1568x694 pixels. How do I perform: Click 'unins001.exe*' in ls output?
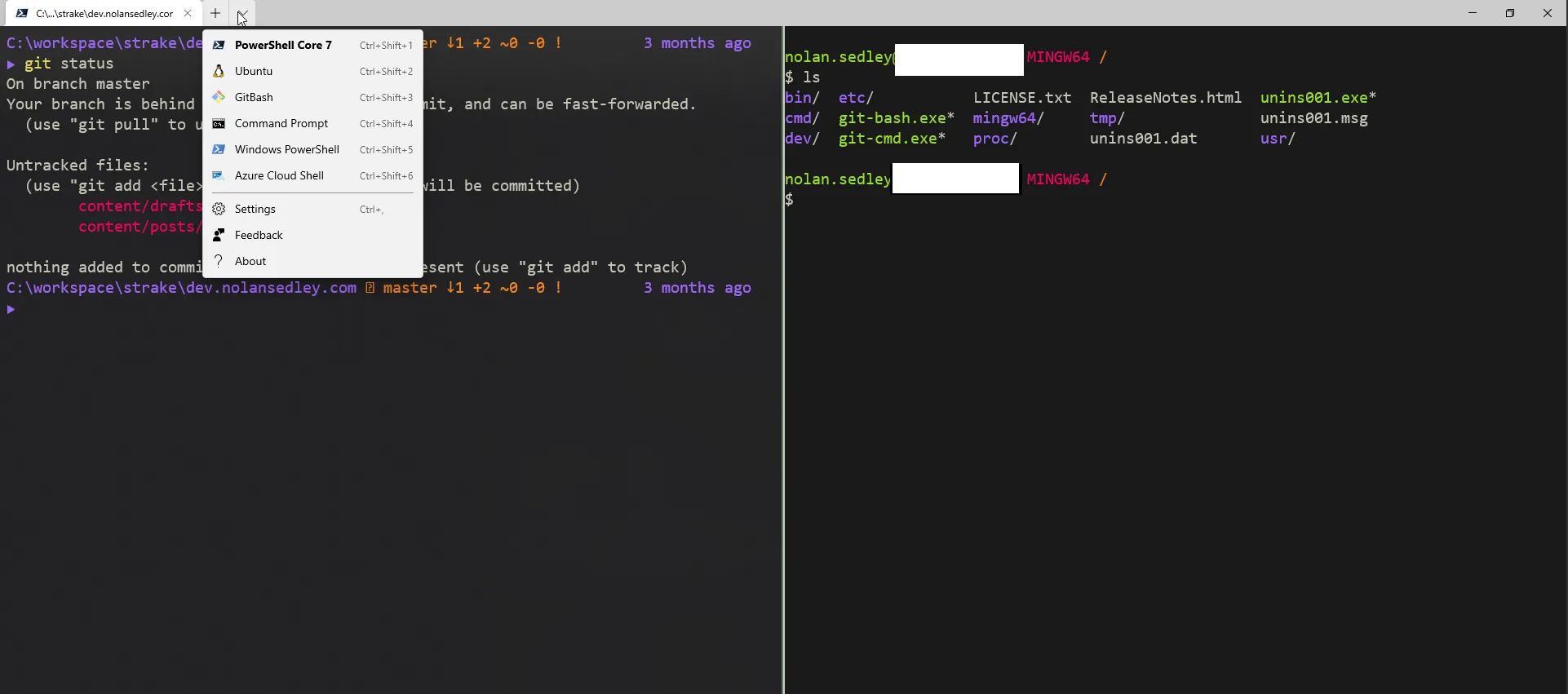click(1318, 98)
